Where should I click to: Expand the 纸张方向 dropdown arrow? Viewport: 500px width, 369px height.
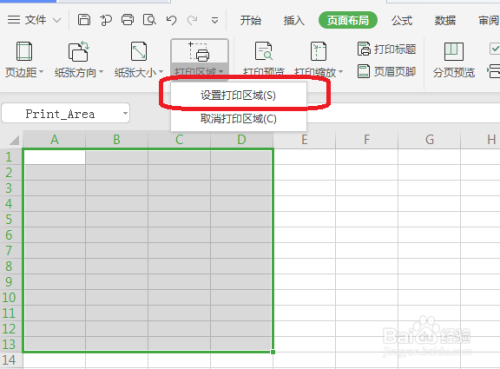(x=101, y=72)
